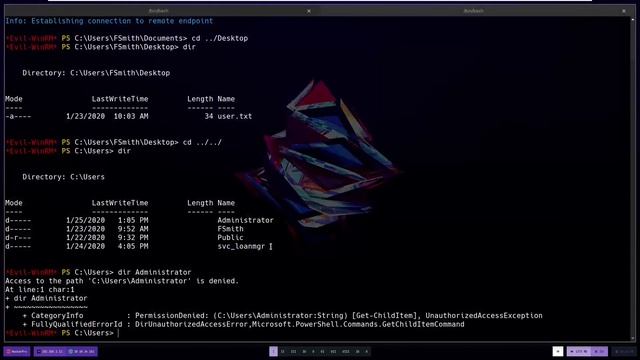Click the white square status bar widget
Image resolution: width=640 pixels, height=360 pixels.
[558, 351]
